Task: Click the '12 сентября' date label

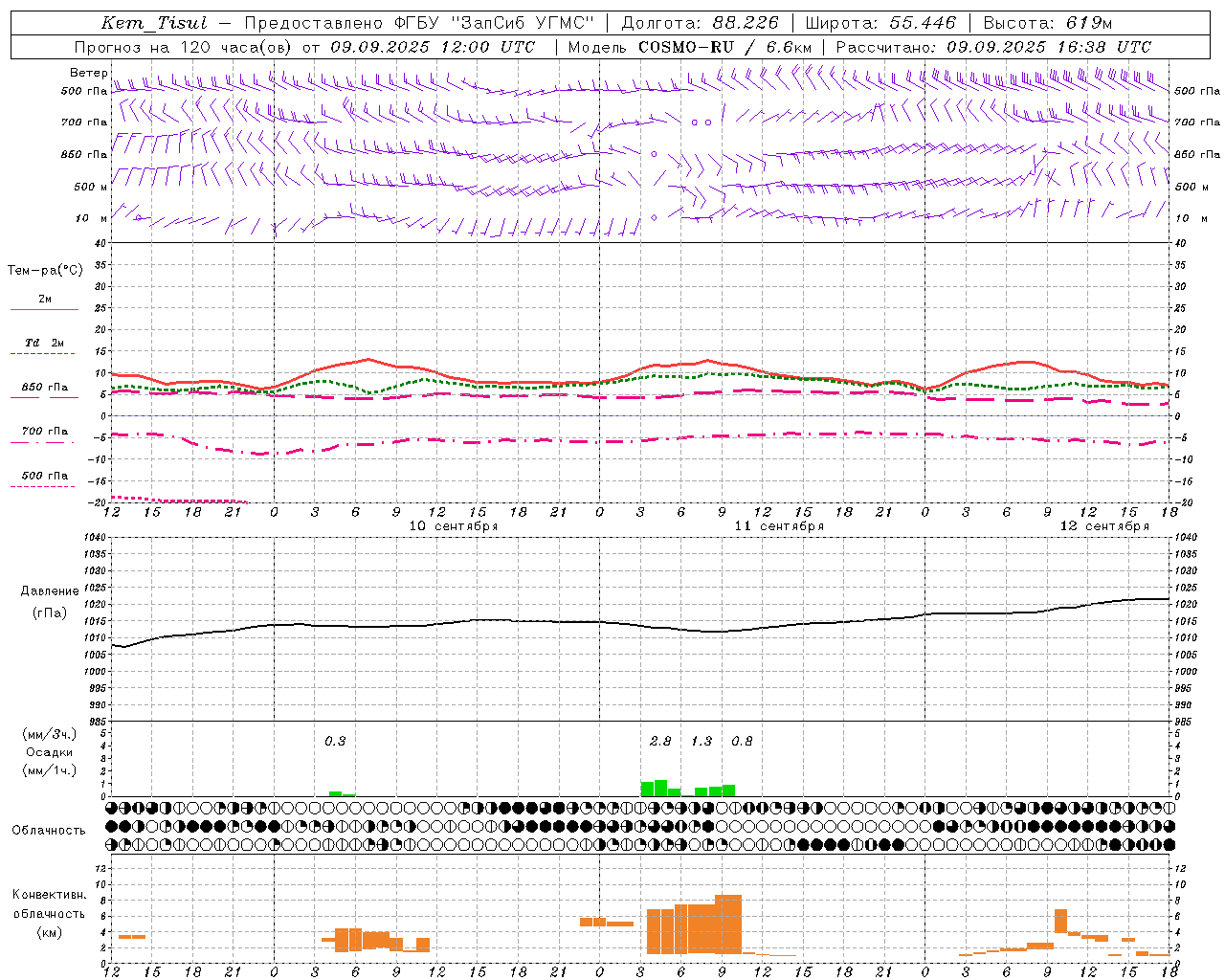Action: pos(1104,526)
